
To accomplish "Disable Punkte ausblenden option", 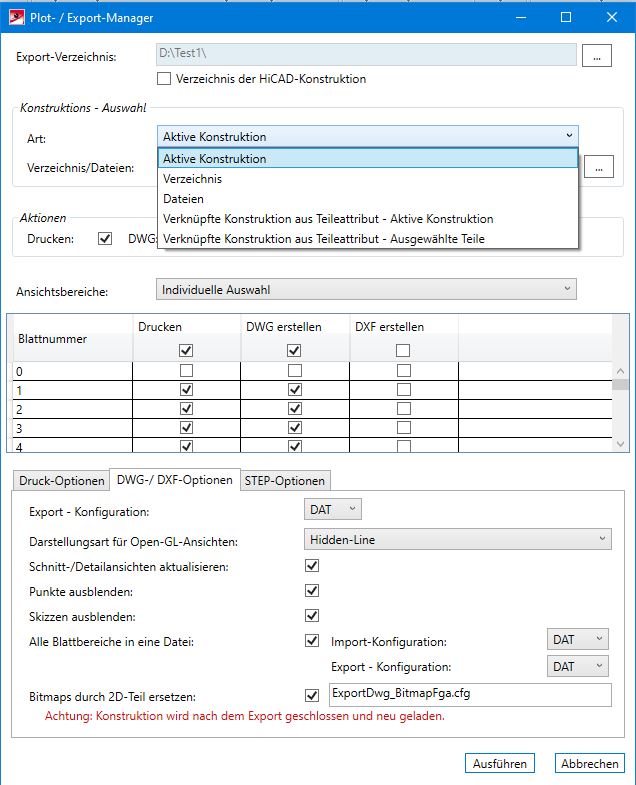I will tap(311, 591).
